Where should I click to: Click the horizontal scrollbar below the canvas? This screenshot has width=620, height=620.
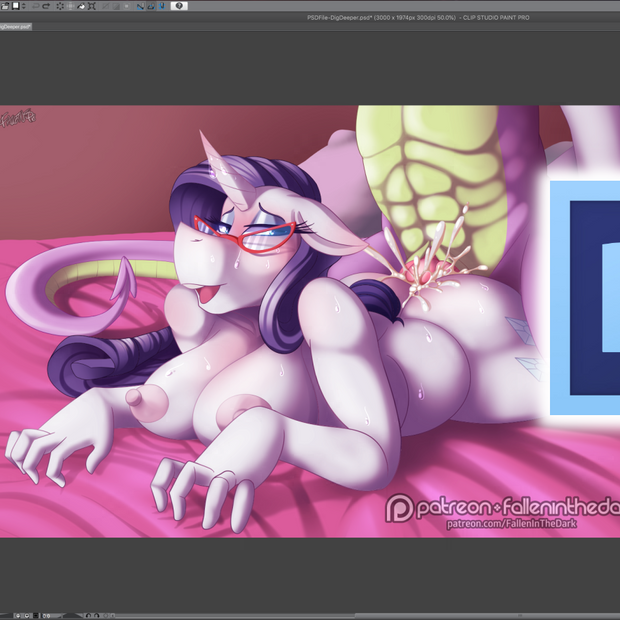(x=368, y=616)
